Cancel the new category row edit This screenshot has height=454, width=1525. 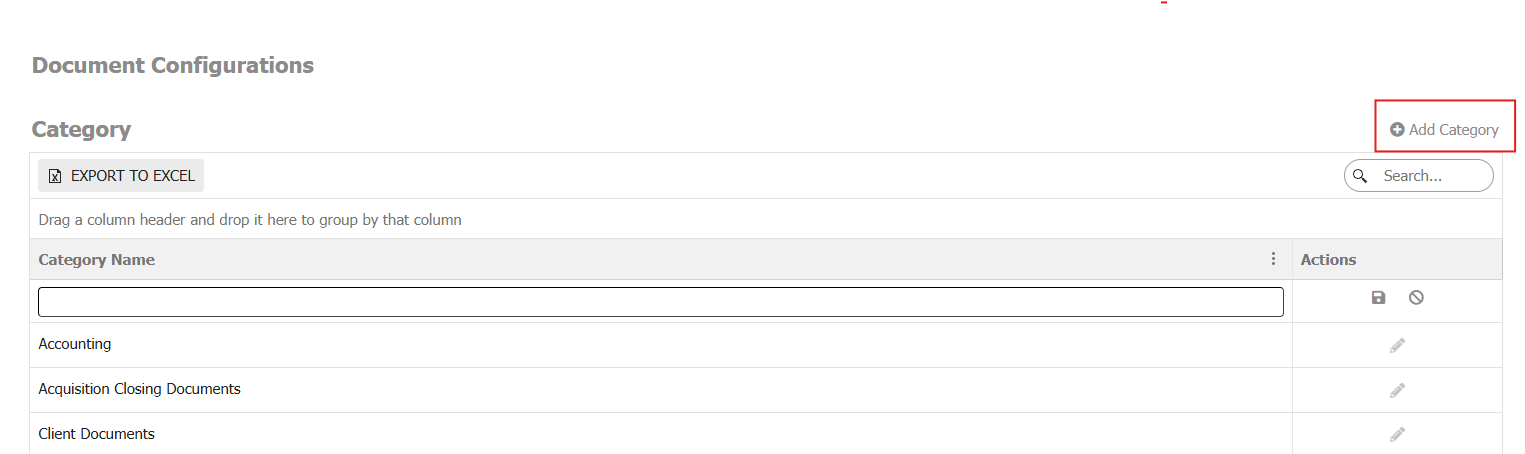tap(1416, 298)
